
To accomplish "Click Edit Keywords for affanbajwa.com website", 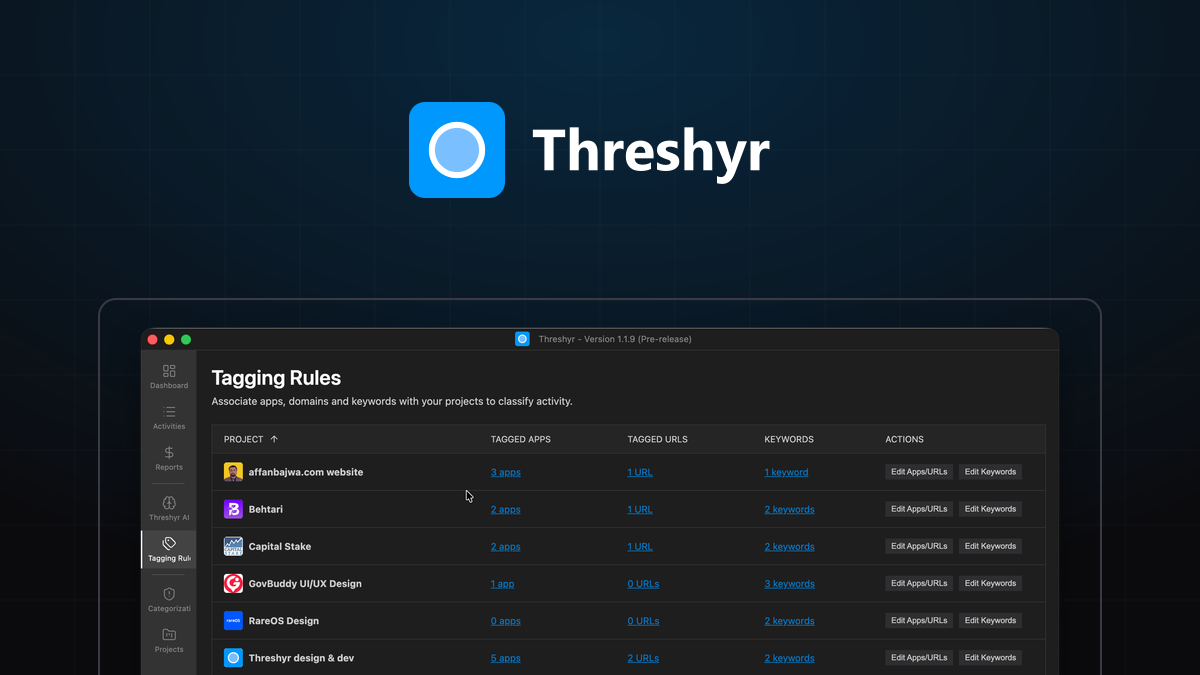I will tap(990, 472).
